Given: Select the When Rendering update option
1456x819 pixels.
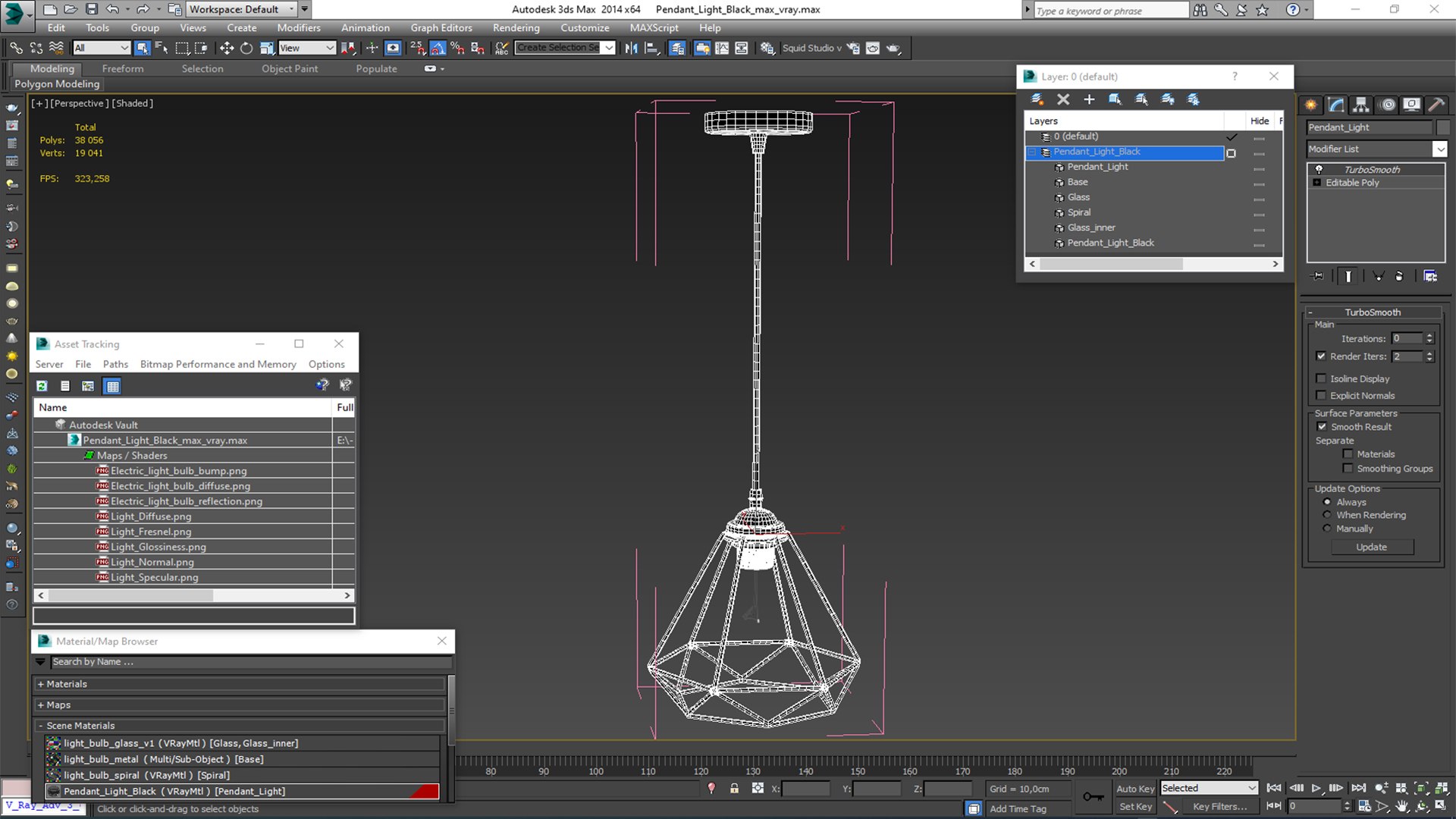Looking at the screenshot, I should click(1327, 515).
